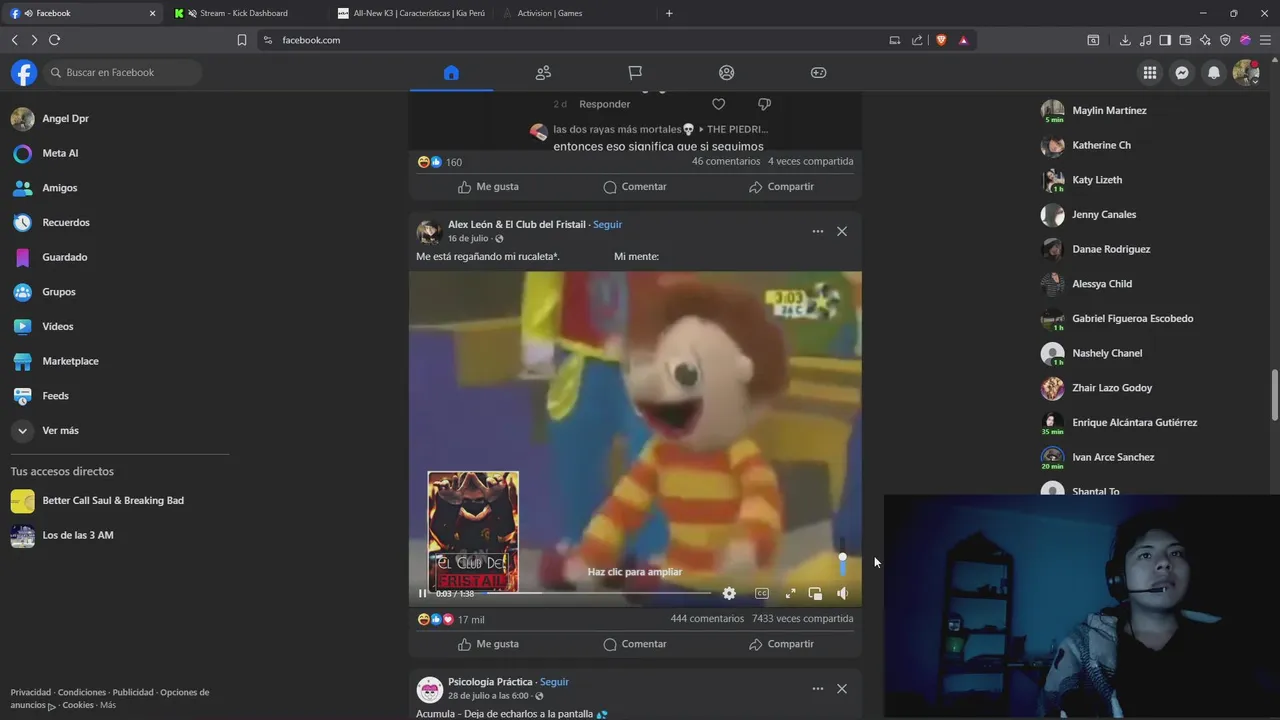
Task: Open Los de las 3 AM shortcut
Action: tap(118, 535)
